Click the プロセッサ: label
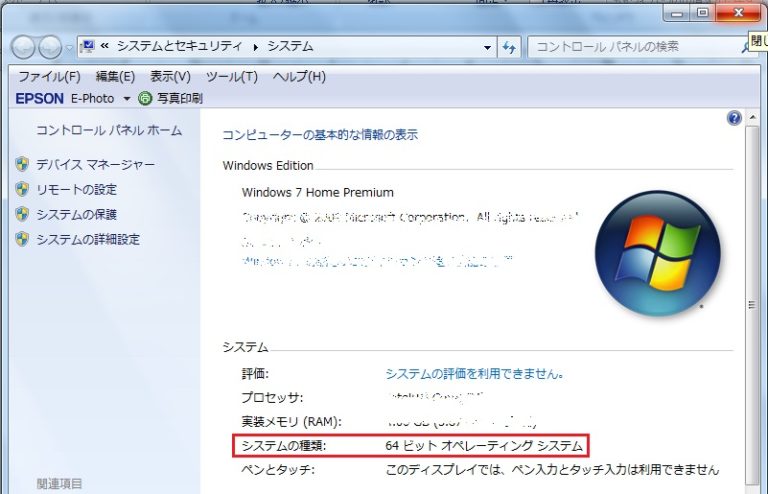This screenshot has height=494, width=768. point(272,398)
